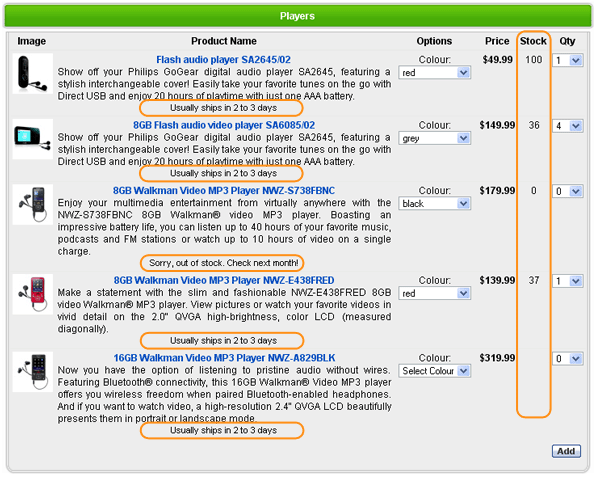
Task: Click the Options column header
Action: [434, 41]
